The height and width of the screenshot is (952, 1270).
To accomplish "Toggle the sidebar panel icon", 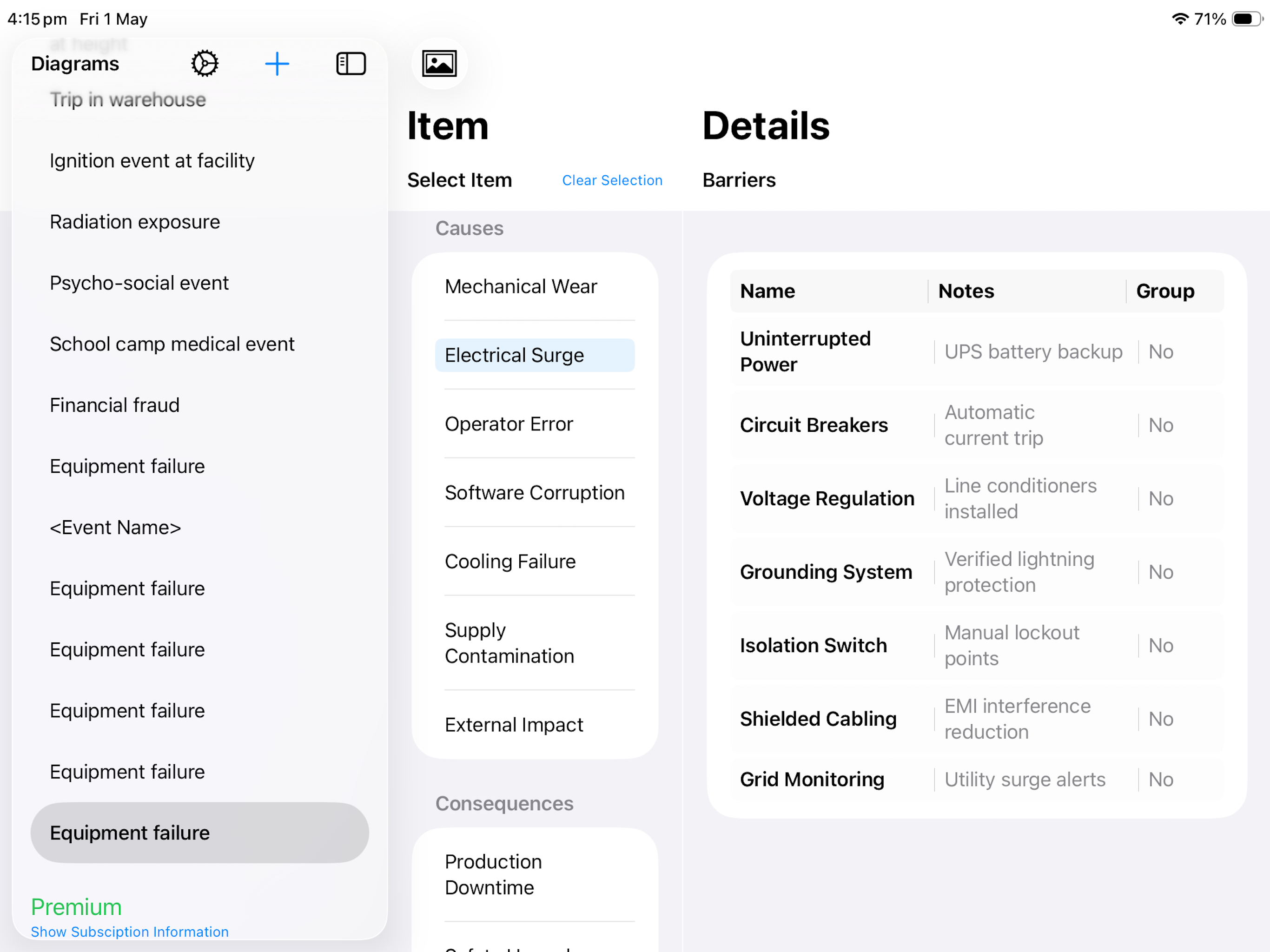I will tap(351, 63).
